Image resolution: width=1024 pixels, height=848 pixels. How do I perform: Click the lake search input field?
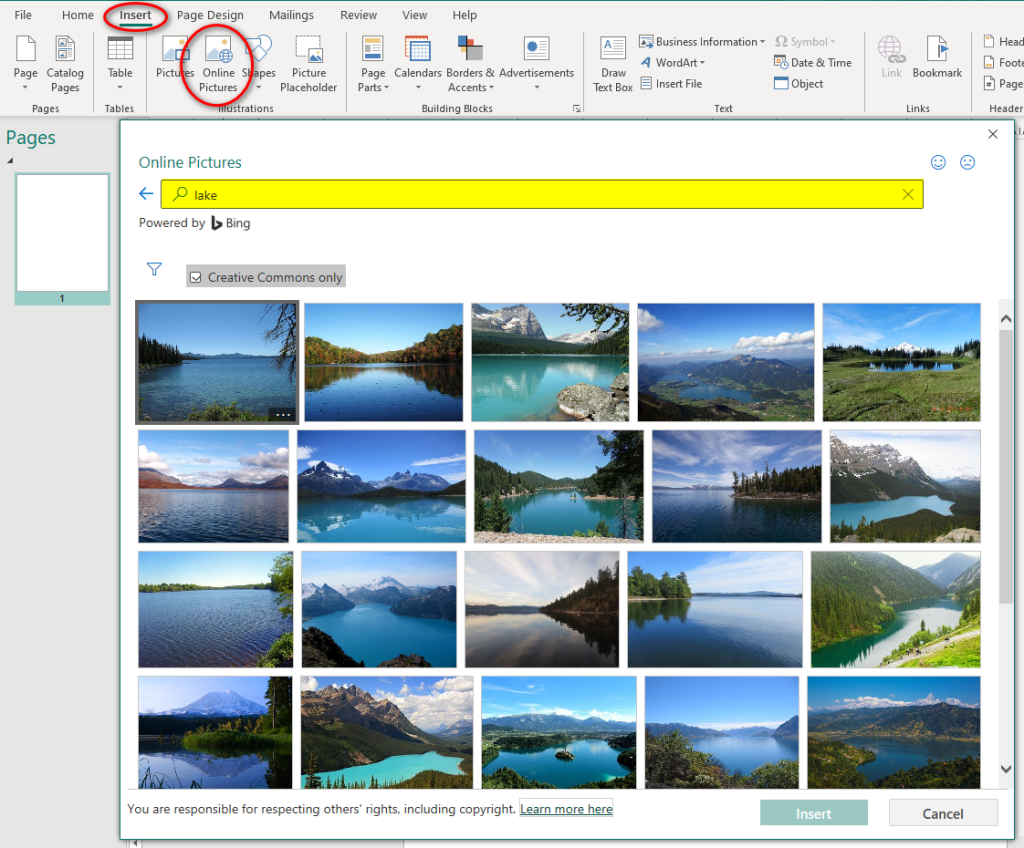(x=540, y=194)
